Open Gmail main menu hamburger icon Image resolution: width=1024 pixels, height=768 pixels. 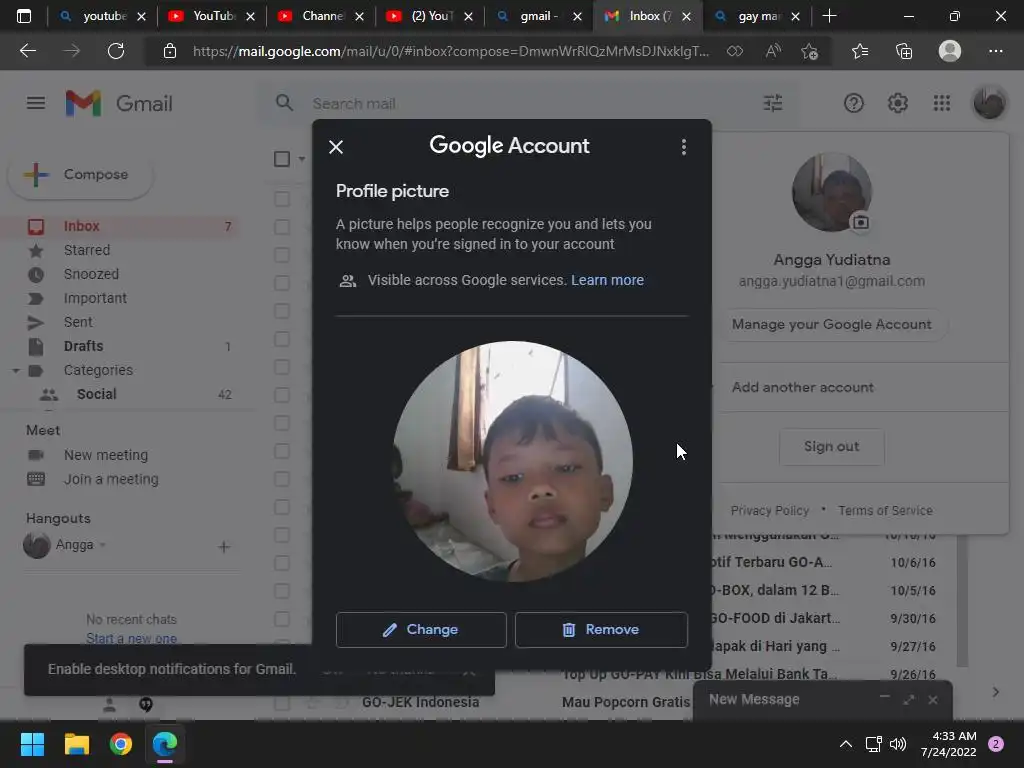click(36, 103)
